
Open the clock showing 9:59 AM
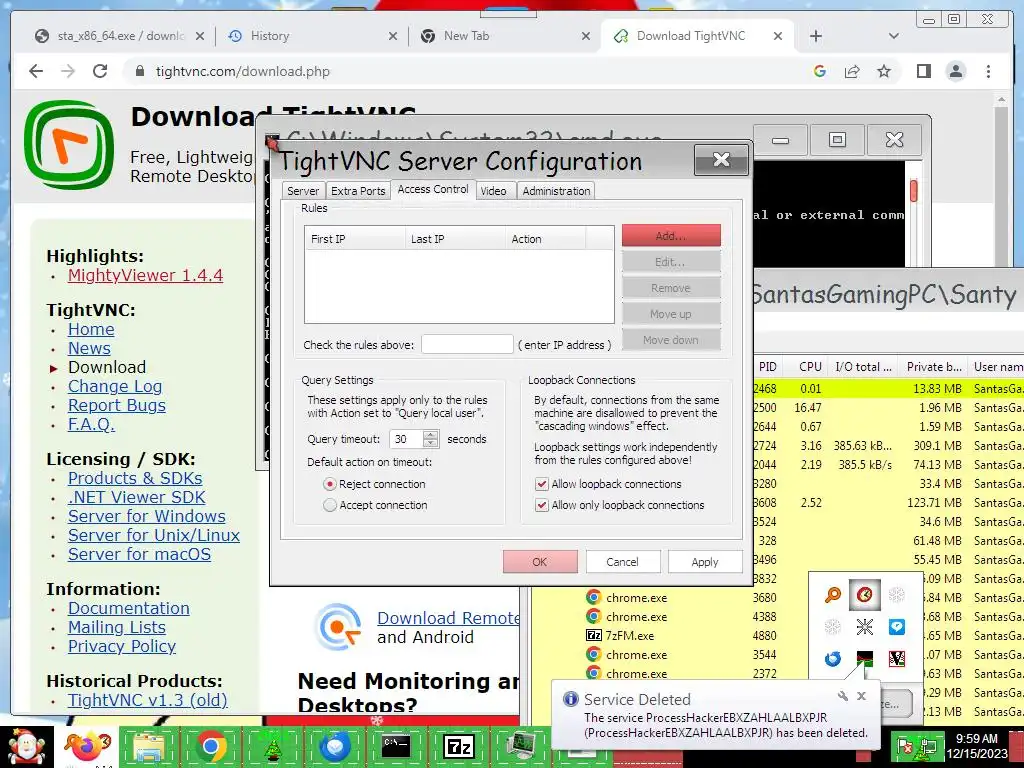click(977, 746)
